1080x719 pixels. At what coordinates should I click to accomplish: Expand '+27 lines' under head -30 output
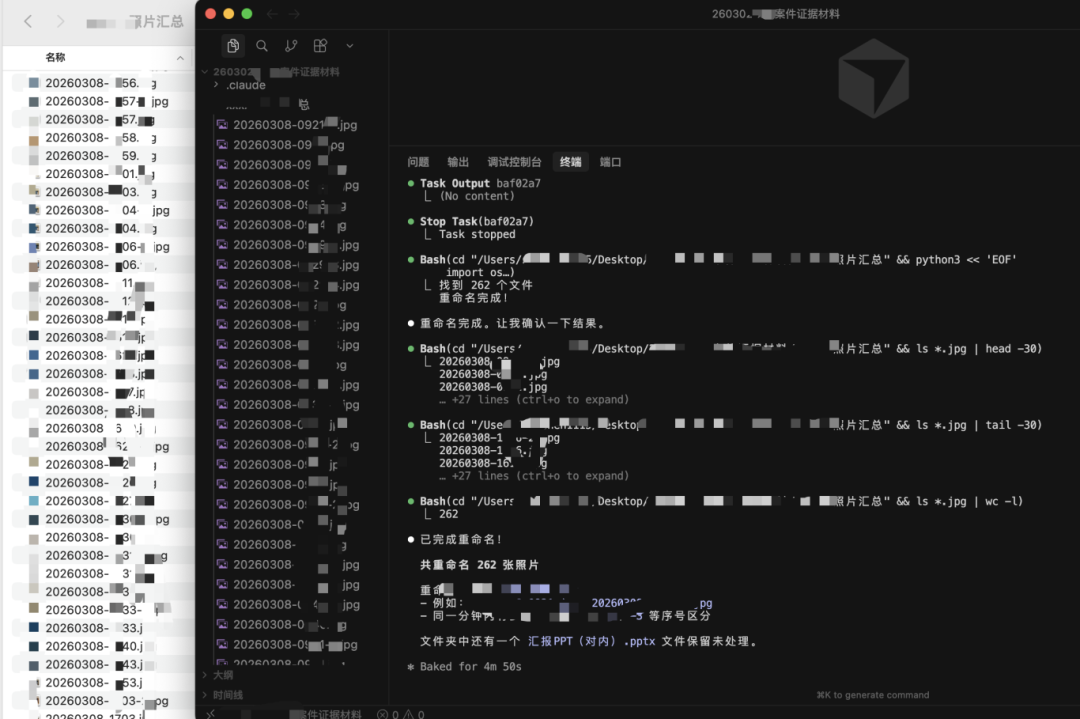[x=534, y=399]
